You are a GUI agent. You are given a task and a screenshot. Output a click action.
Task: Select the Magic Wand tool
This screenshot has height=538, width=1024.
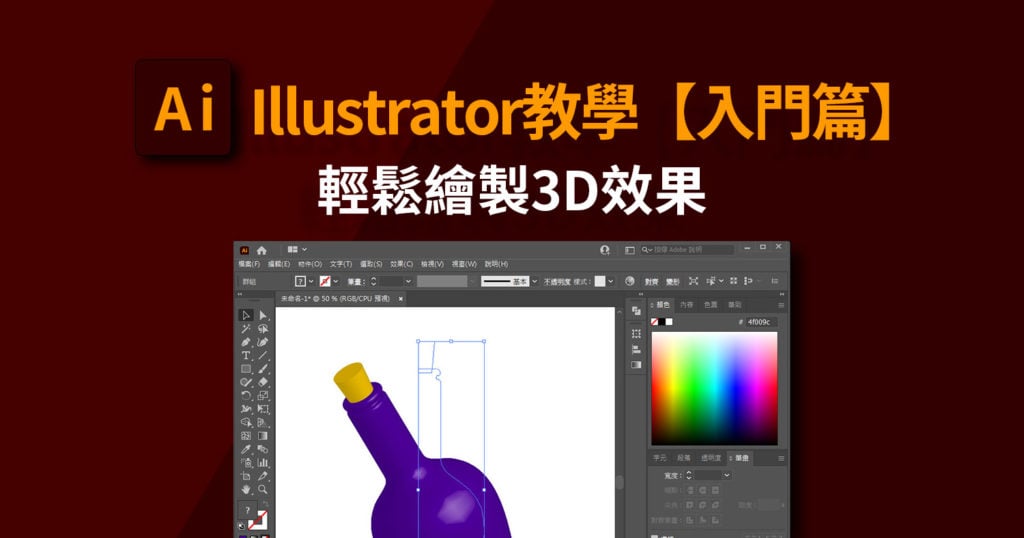(x=246, y=329)
